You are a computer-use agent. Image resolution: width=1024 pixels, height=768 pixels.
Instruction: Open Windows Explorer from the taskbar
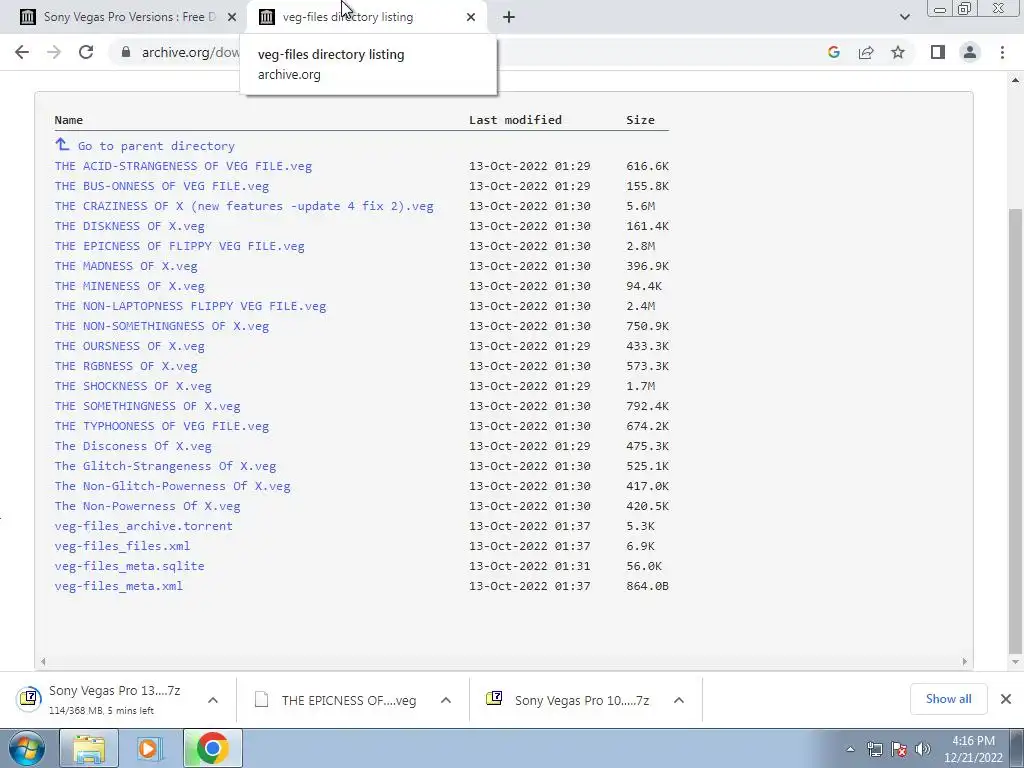(89, 748)
